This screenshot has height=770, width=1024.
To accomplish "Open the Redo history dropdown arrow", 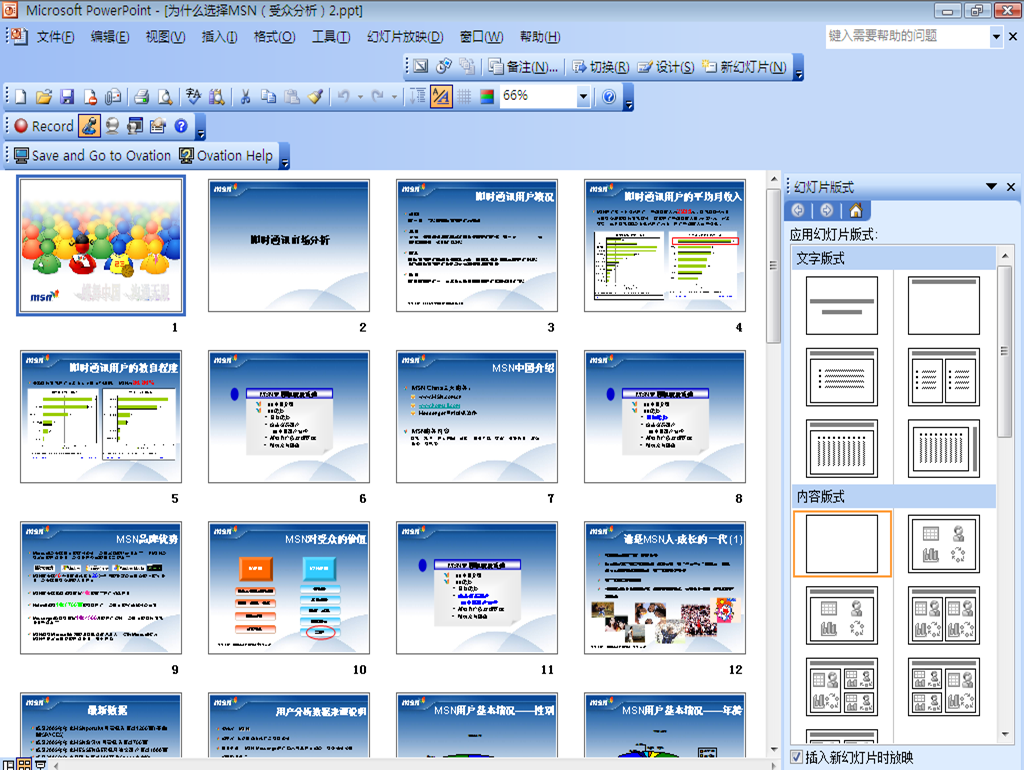I will pos(394,97).
